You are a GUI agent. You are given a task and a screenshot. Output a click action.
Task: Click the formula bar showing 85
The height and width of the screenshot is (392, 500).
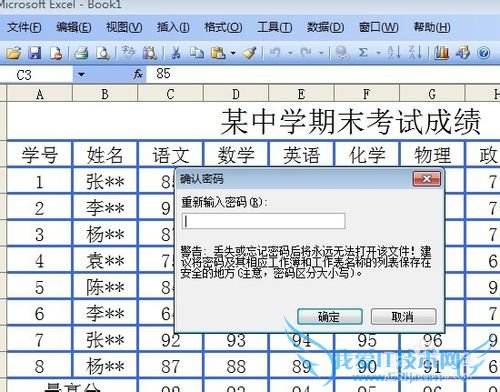[x=323, y=74]
